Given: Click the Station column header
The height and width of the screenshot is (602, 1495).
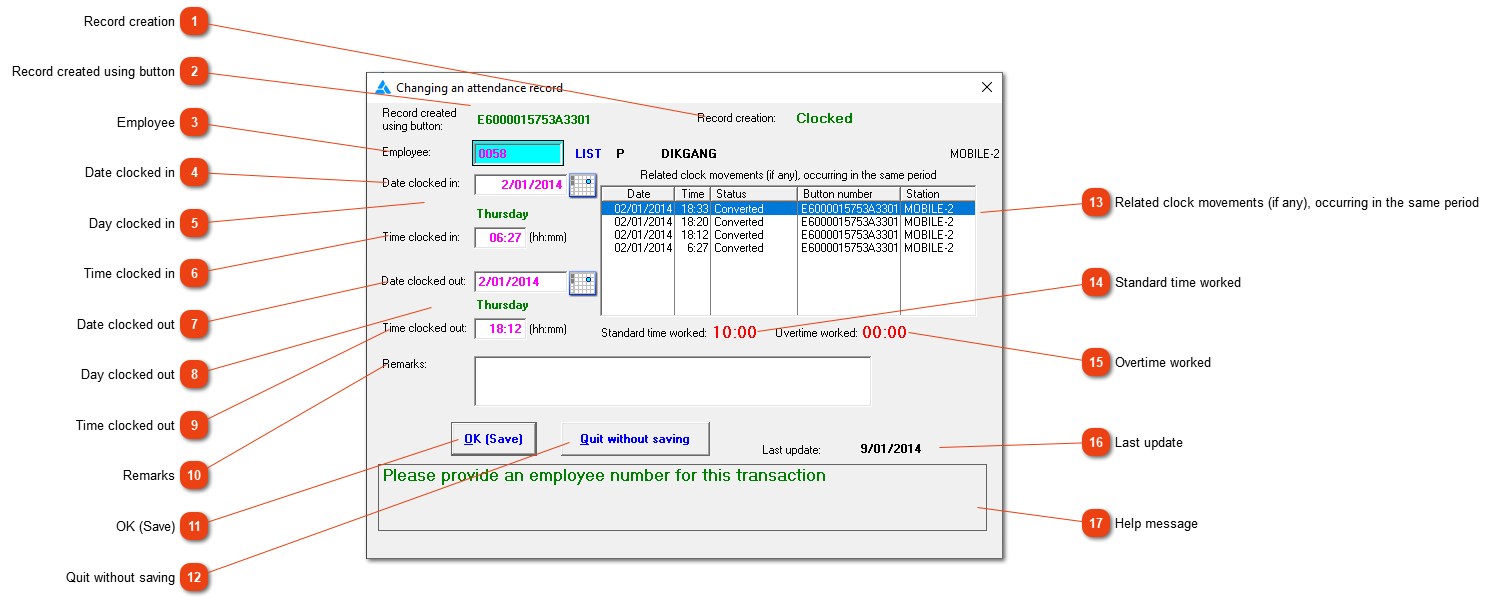Looking at the screenshot, I should (x=938, y=194).
